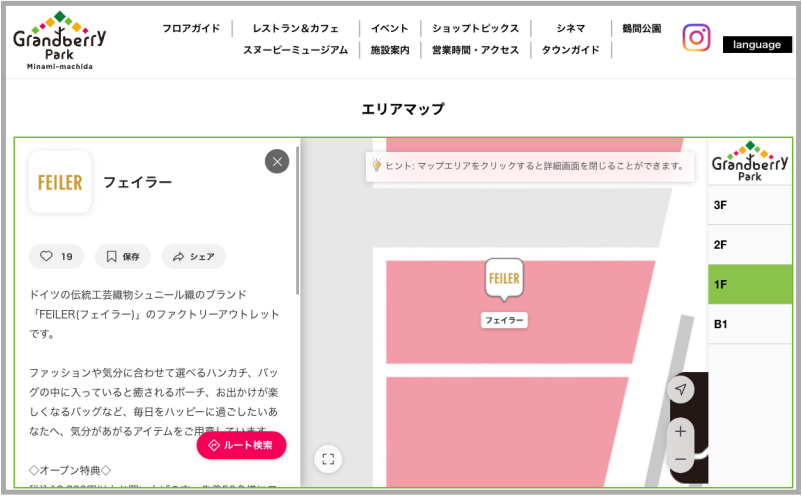Image resolution: width=802 pixels, height=496 pixels.
Task: Open the Instagram icon link
Action: [696, 38]
